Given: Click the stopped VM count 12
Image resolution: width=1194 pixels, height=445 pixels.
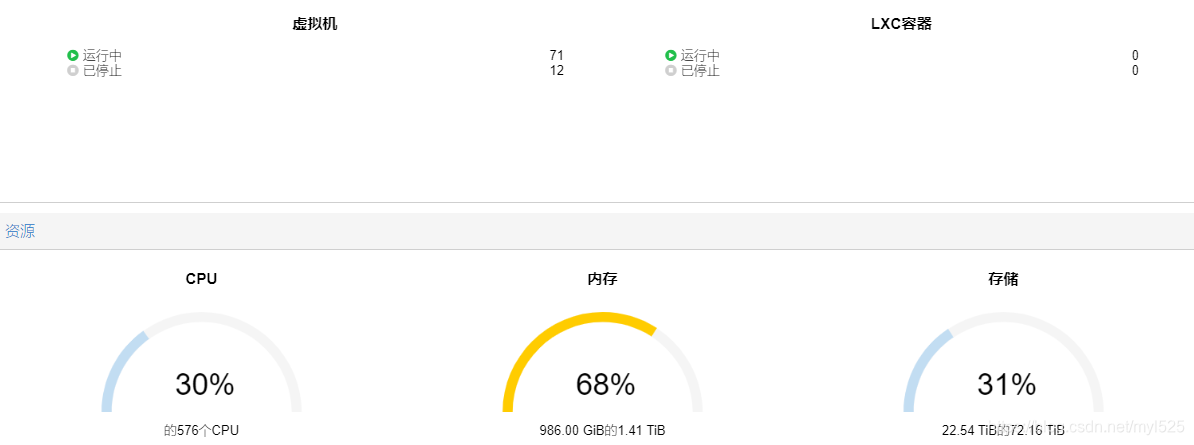Looking at the screenshot, I should 557,71.
